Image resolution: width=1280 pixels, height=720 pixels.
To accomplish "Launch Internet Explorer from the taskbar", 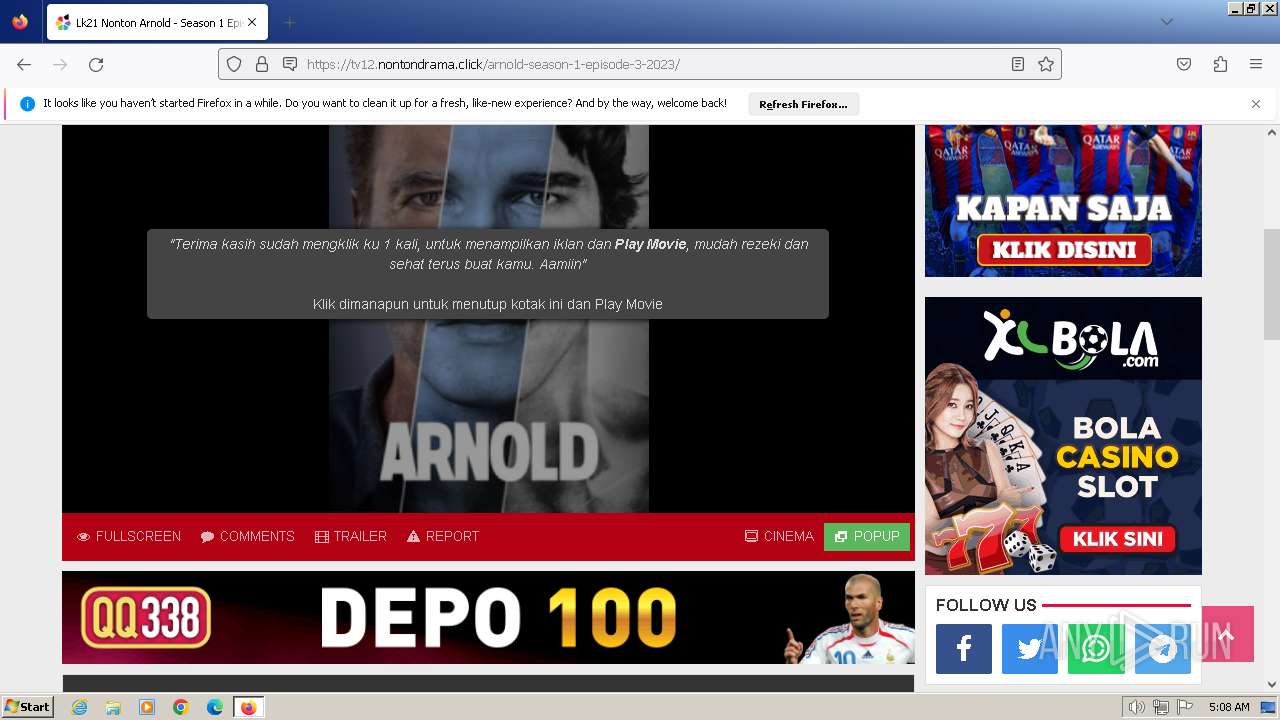I will [79, 707].
